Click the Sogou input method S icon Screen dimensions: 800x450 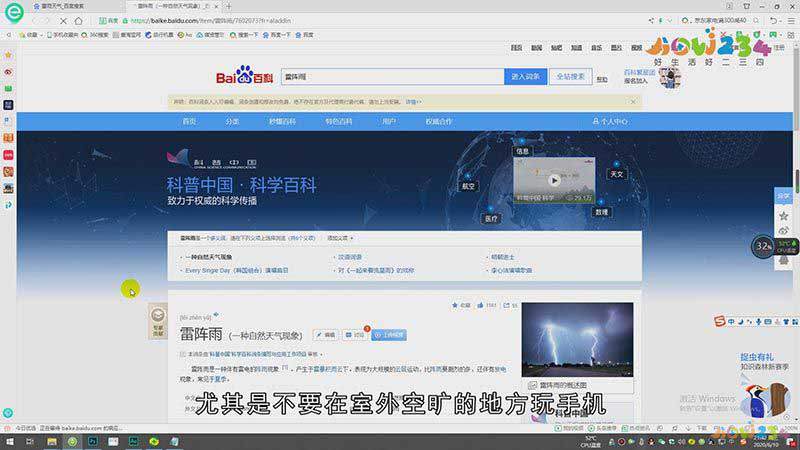[x=719, y=321]
